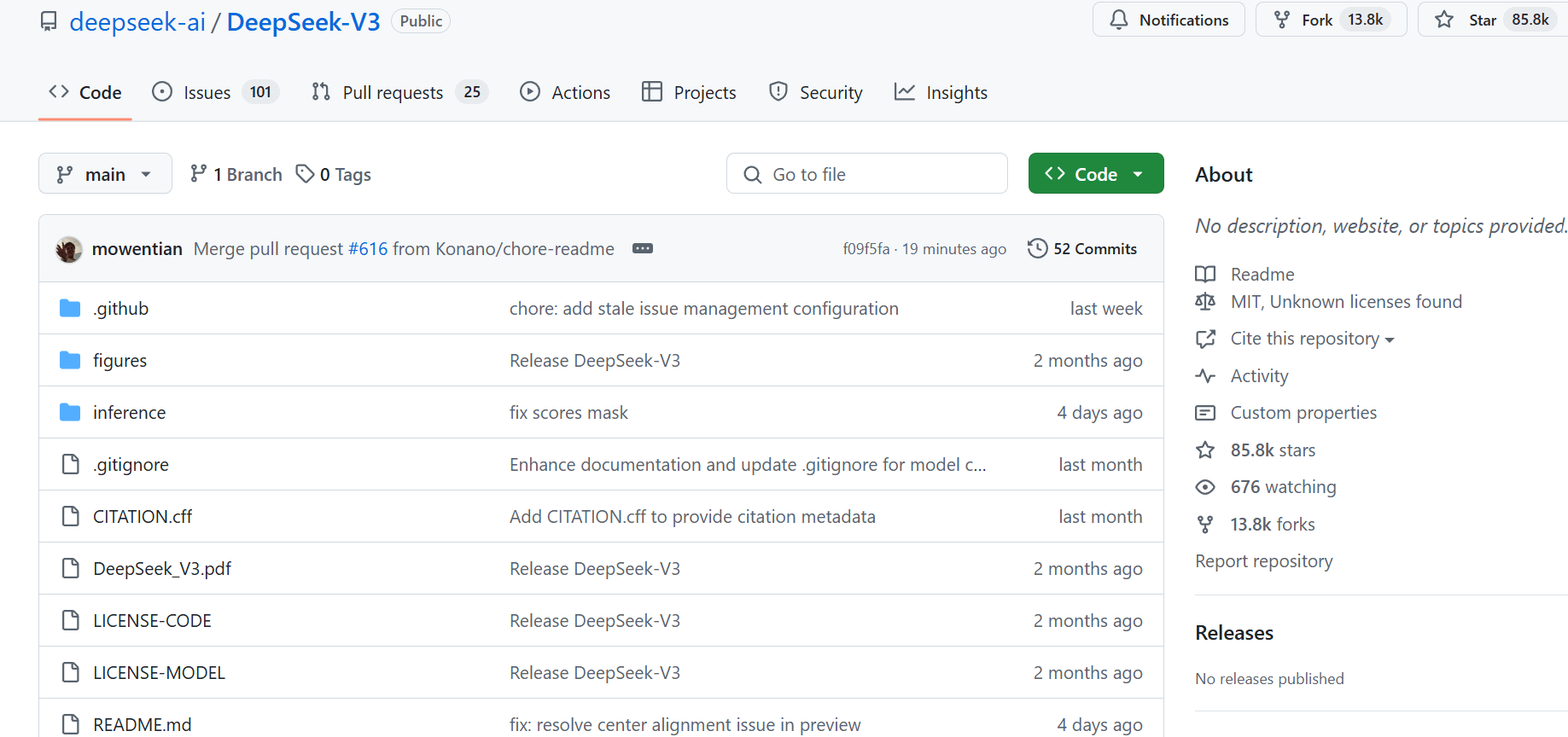Open the DeepSeek_V3.pdf file name
Image resolution: width=1568 pixels, height=737 pixels.
tap(162, 568)
